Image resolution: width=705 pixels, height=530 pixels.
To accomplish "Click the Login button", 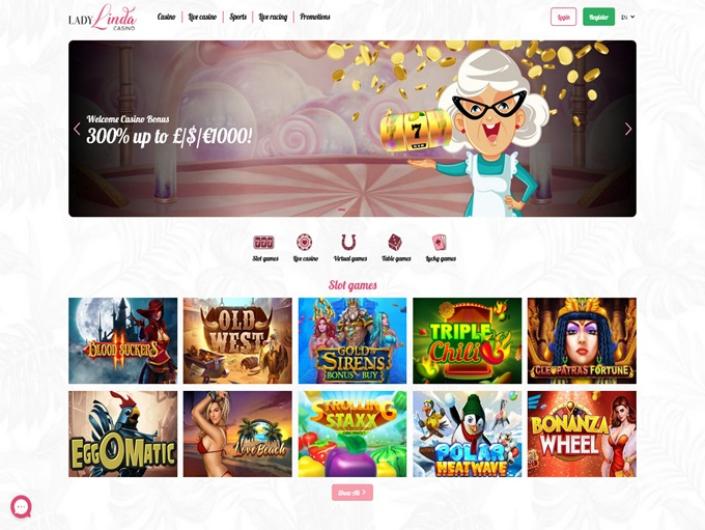I will [x=563, y=17].
